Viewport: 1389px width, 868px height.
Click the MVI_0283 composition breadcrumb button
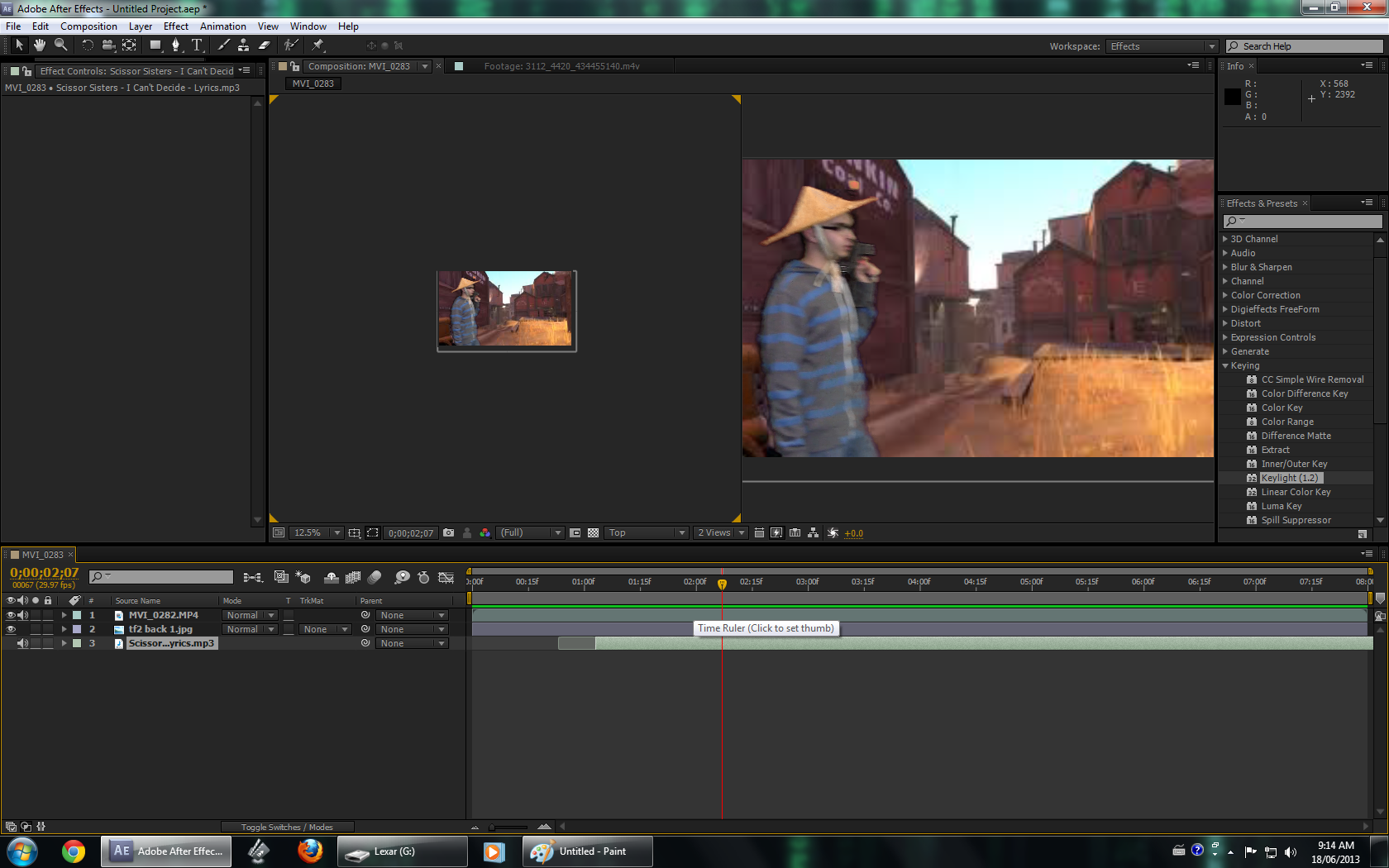tap(313, 83)
